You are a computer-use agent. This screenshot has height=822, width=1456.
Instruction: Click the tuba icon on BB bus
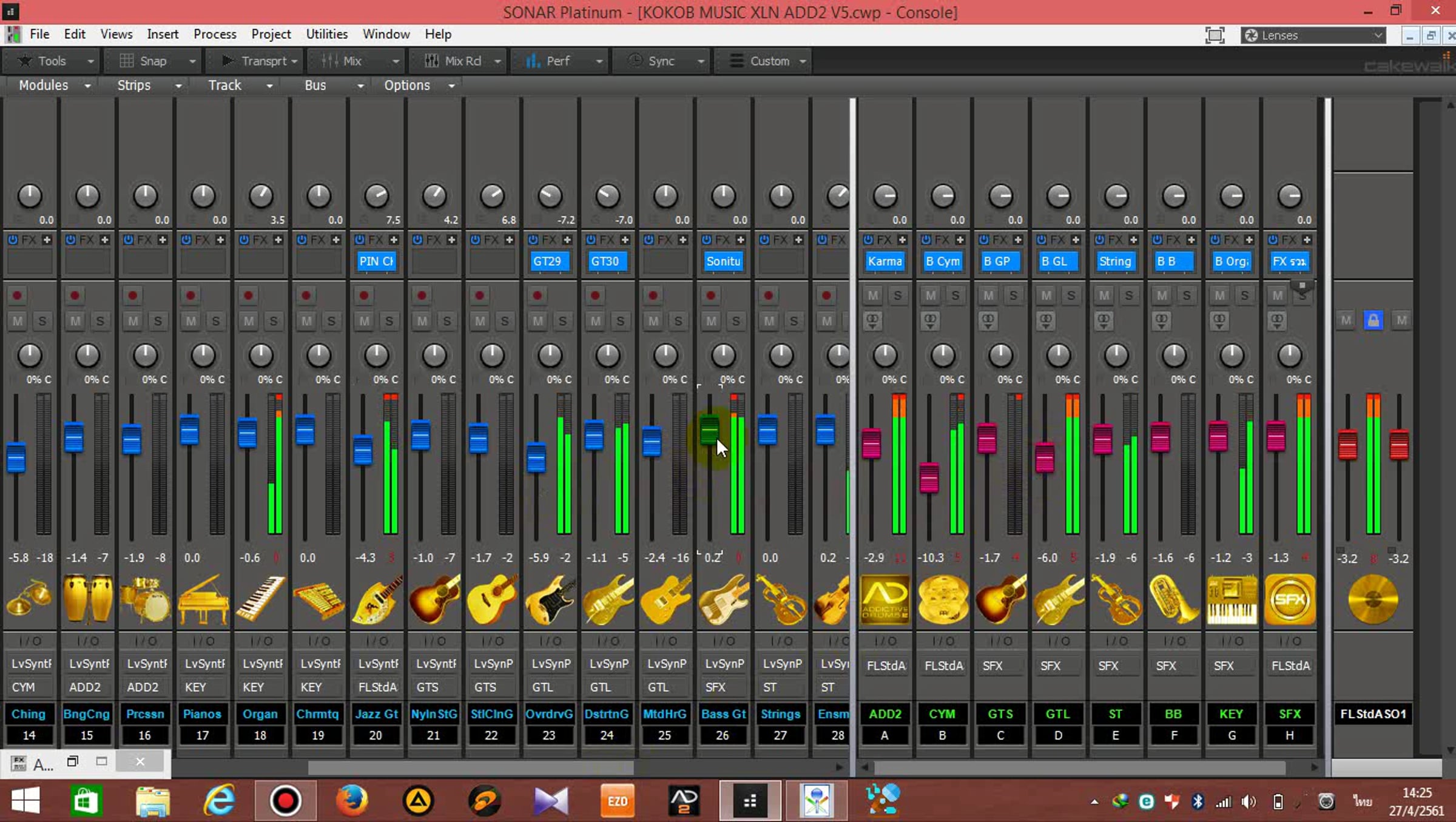point(1174,599)
